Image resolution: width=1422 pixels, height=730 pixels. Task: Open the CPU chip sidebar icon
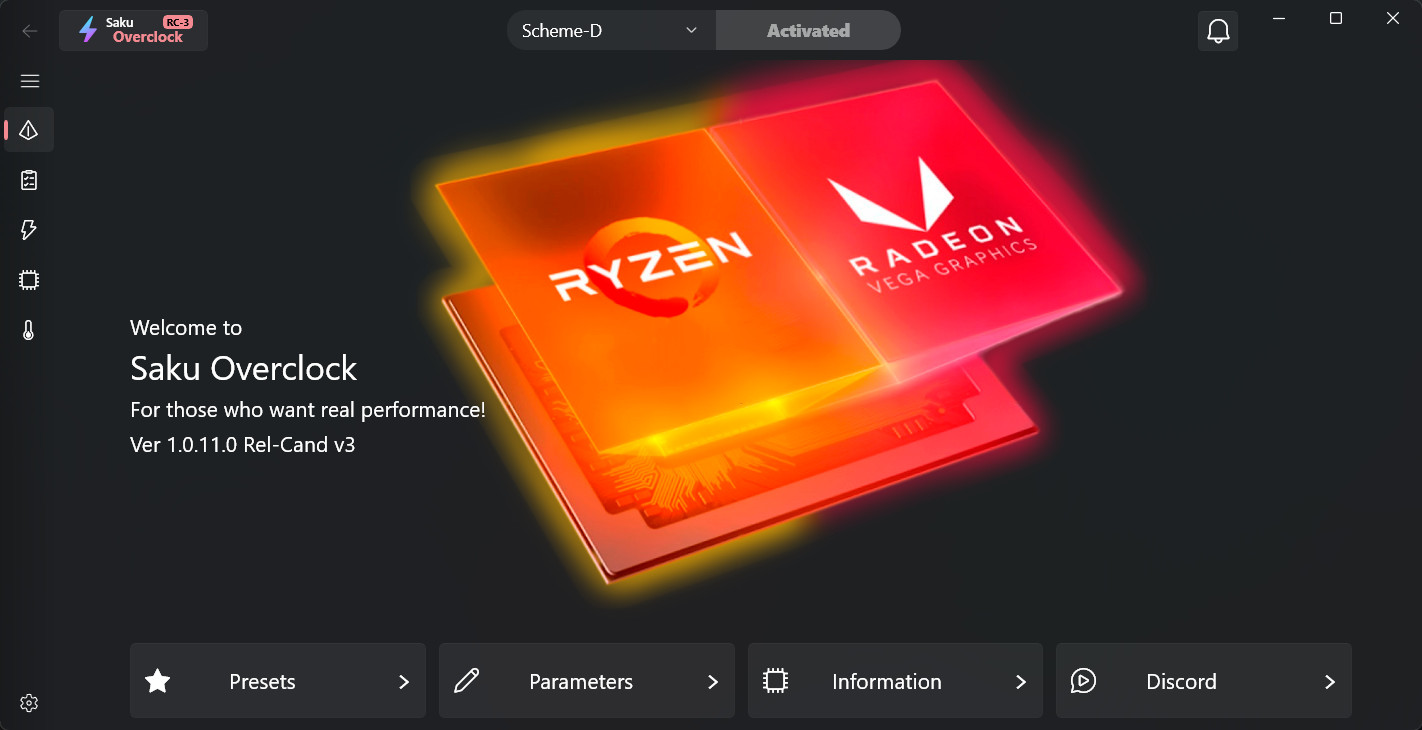[29, 280]
